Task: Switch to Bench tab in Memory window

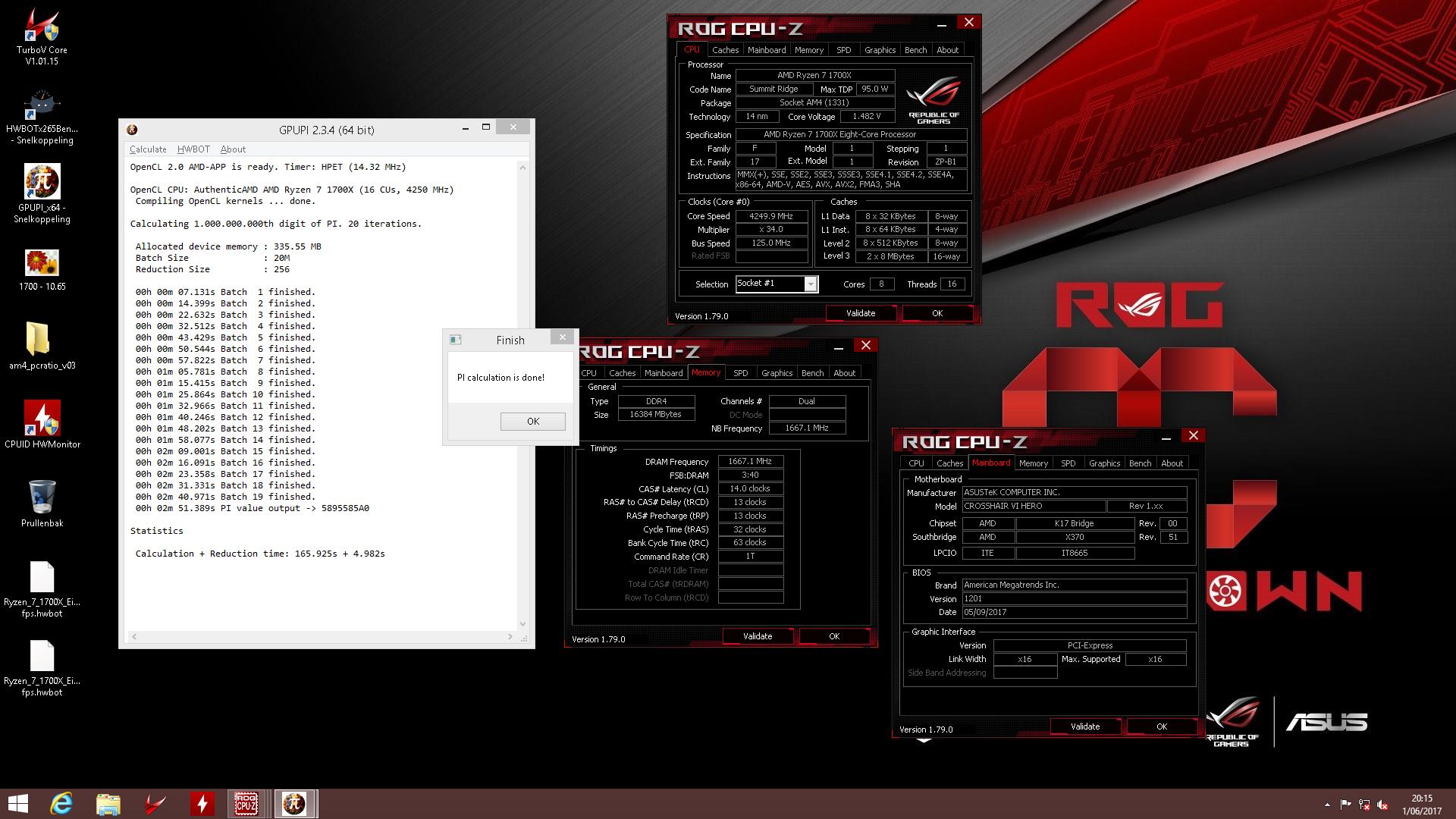Action: [813, 373]
